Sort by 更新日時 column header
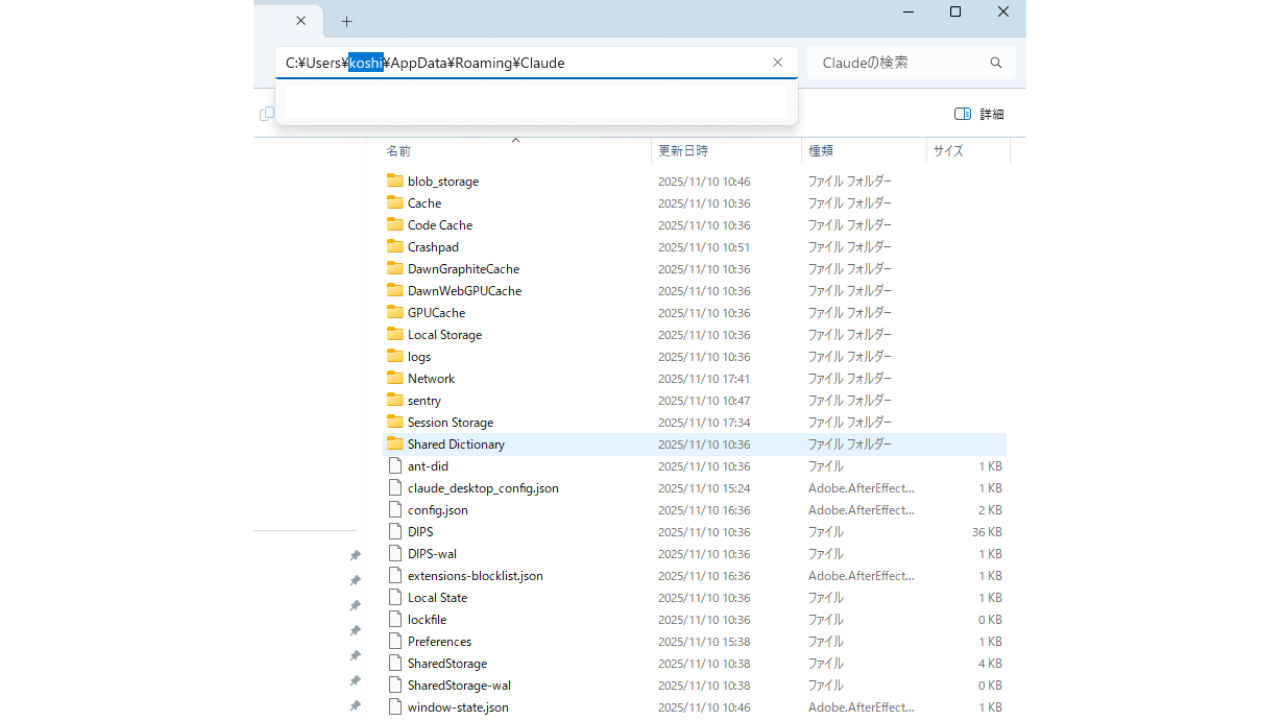The width and height of the screenshot is (1280, 720). tap(683, 151)
